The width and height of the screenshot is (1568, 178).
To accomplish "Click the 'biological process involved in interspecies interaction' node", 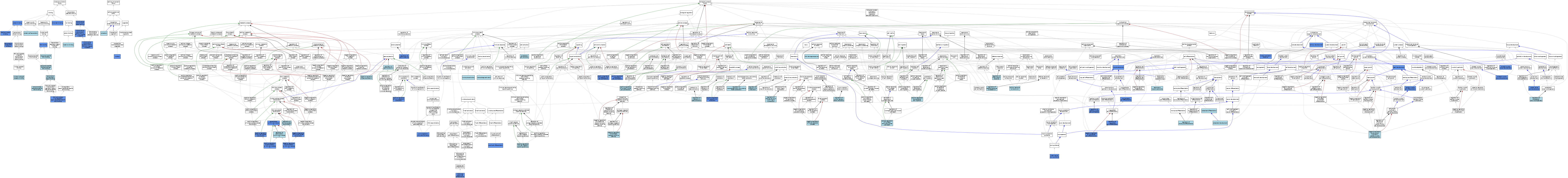I will (x=872, y=13).
